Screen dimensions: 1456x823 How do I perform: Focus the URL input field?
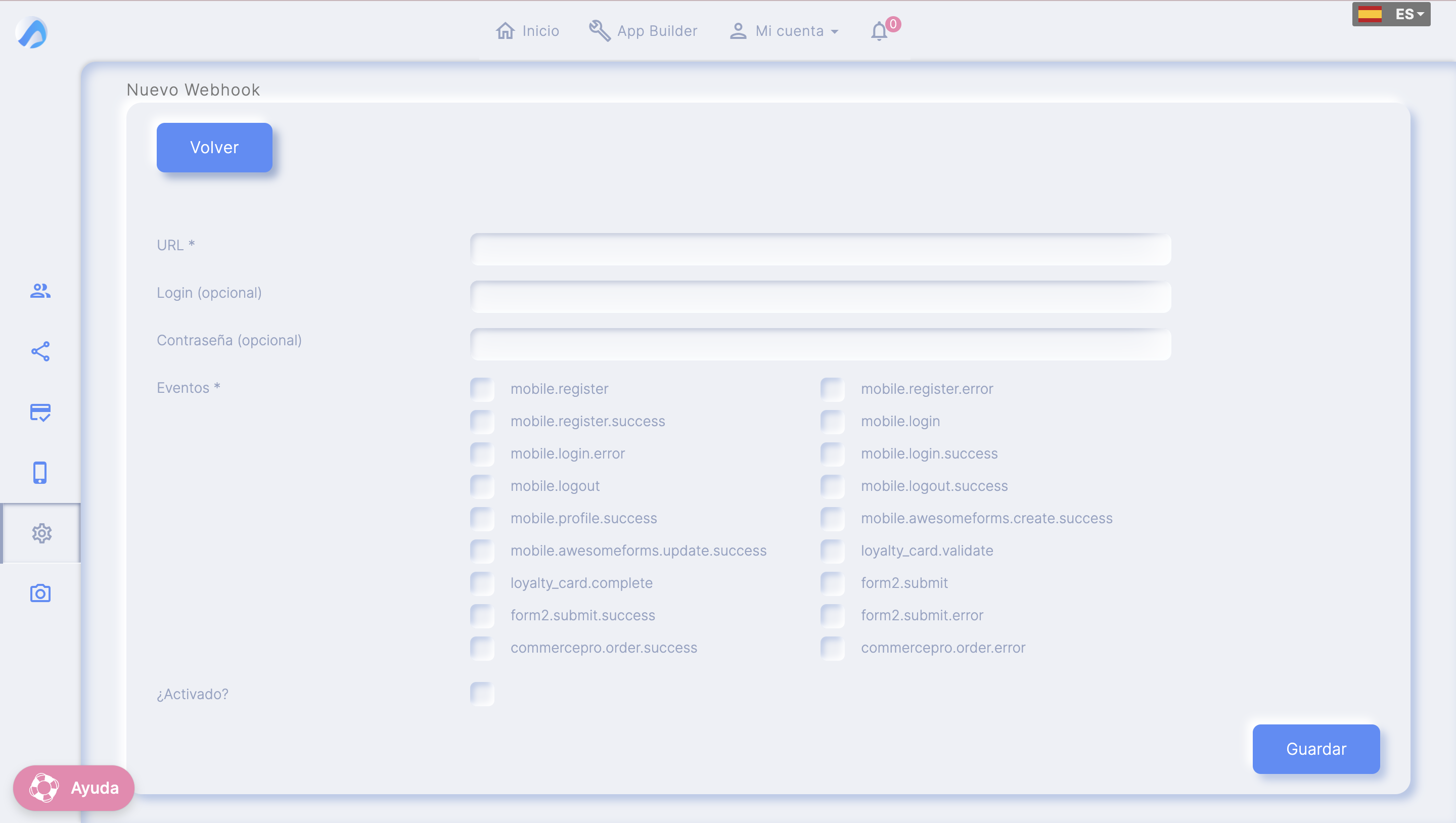(820, 249)
